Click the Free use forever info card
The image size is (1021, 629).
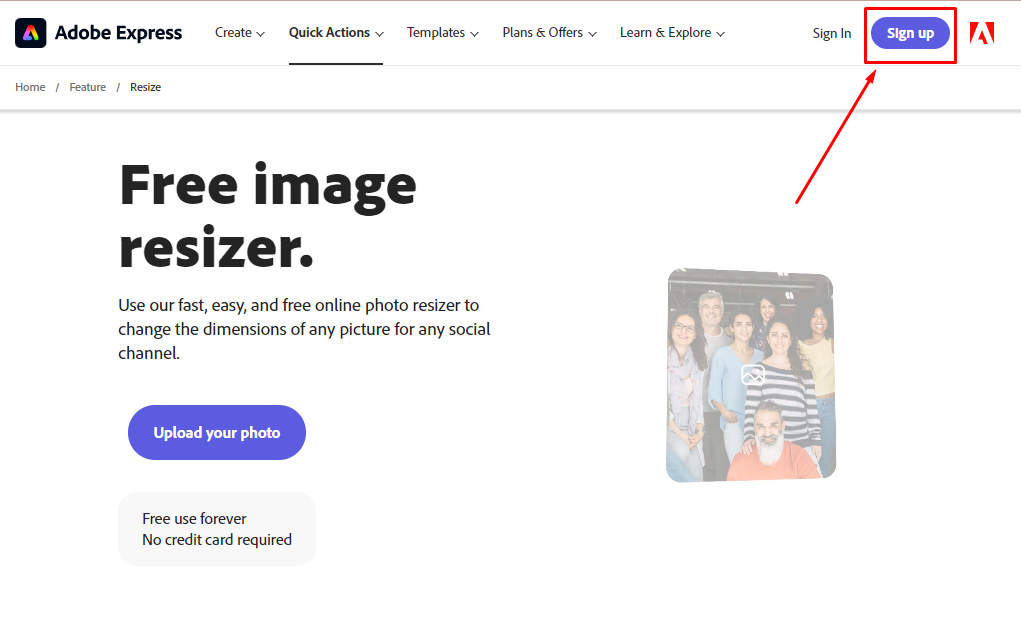(216, 528)
